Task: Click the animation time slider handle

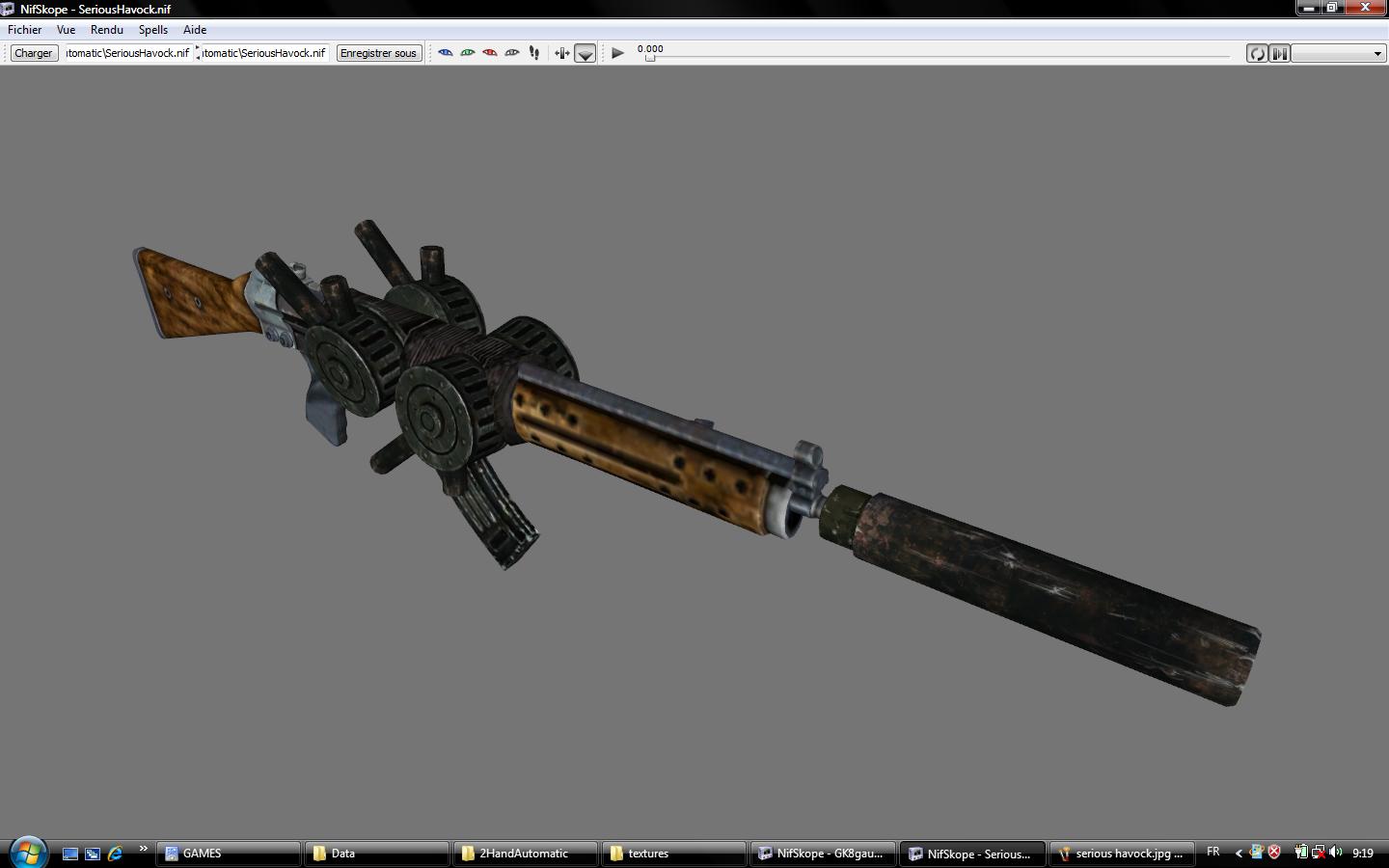Action: coord(650,58)
